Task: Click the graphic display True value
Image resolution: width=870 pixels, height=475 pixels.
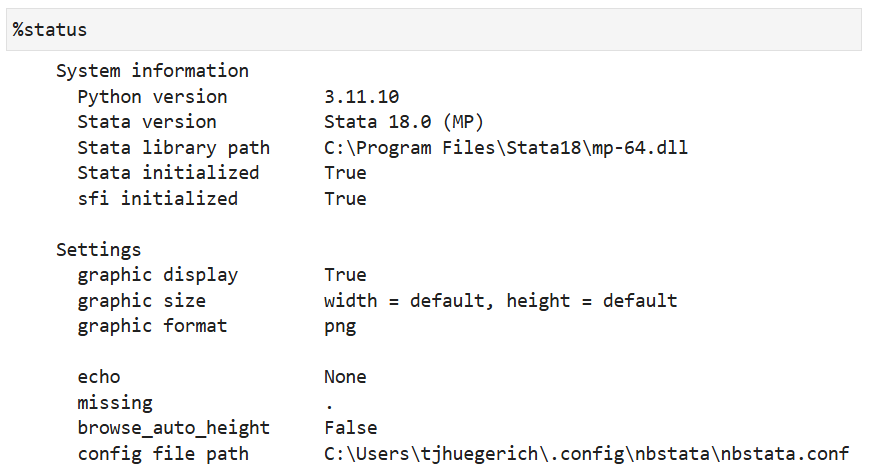Action: click(345, 275)
